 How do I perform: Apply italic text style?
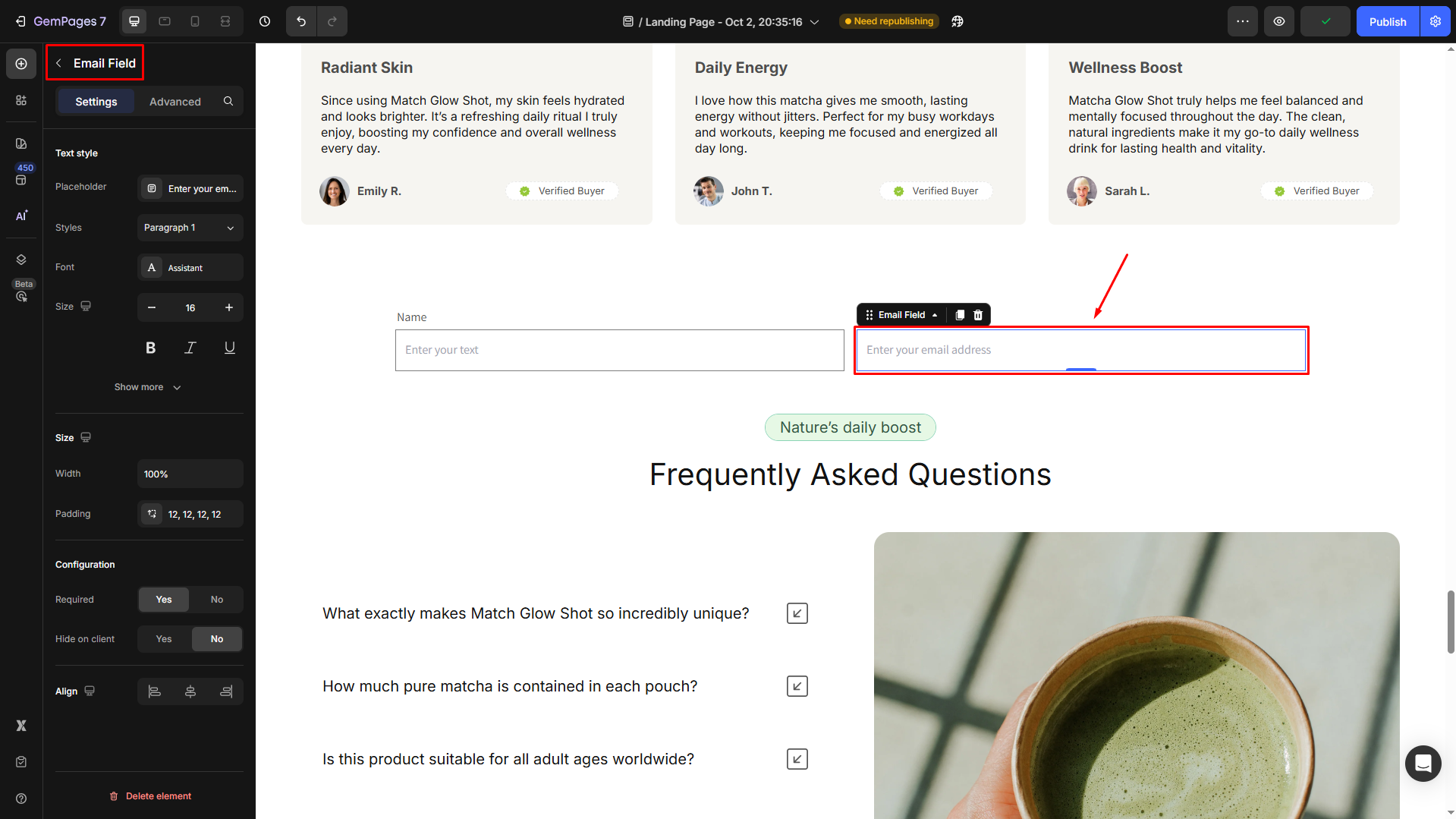click(x=190, y=348)
